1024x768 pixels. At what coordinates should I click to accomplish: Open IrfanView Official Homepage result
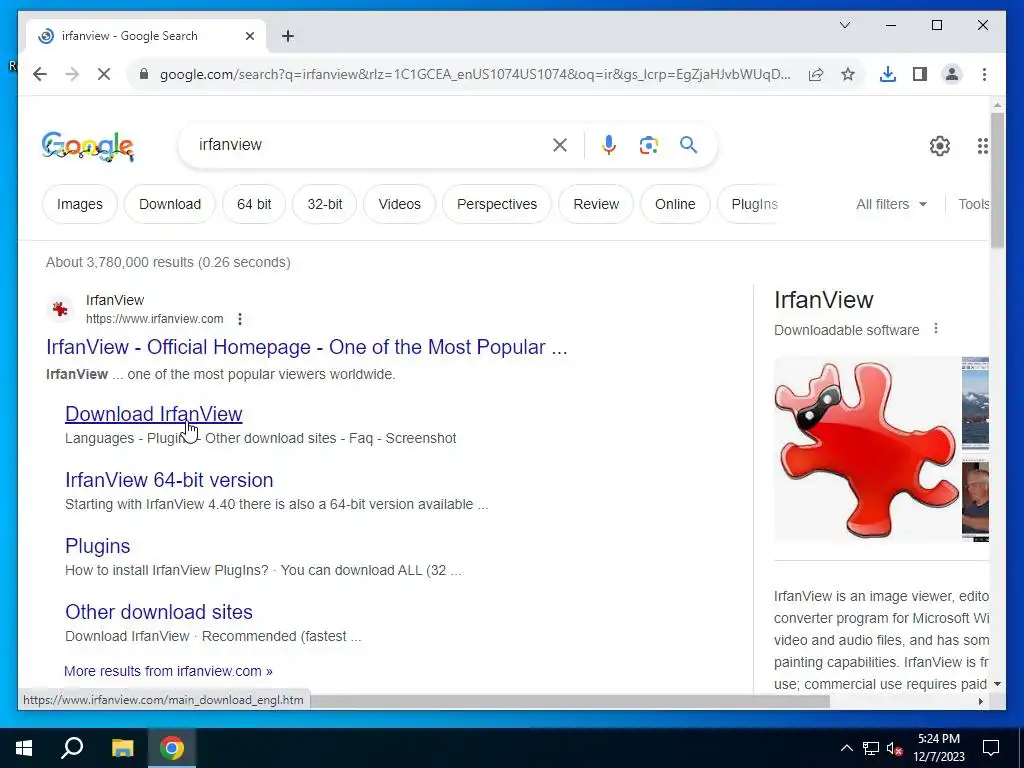tap(306, 347)
